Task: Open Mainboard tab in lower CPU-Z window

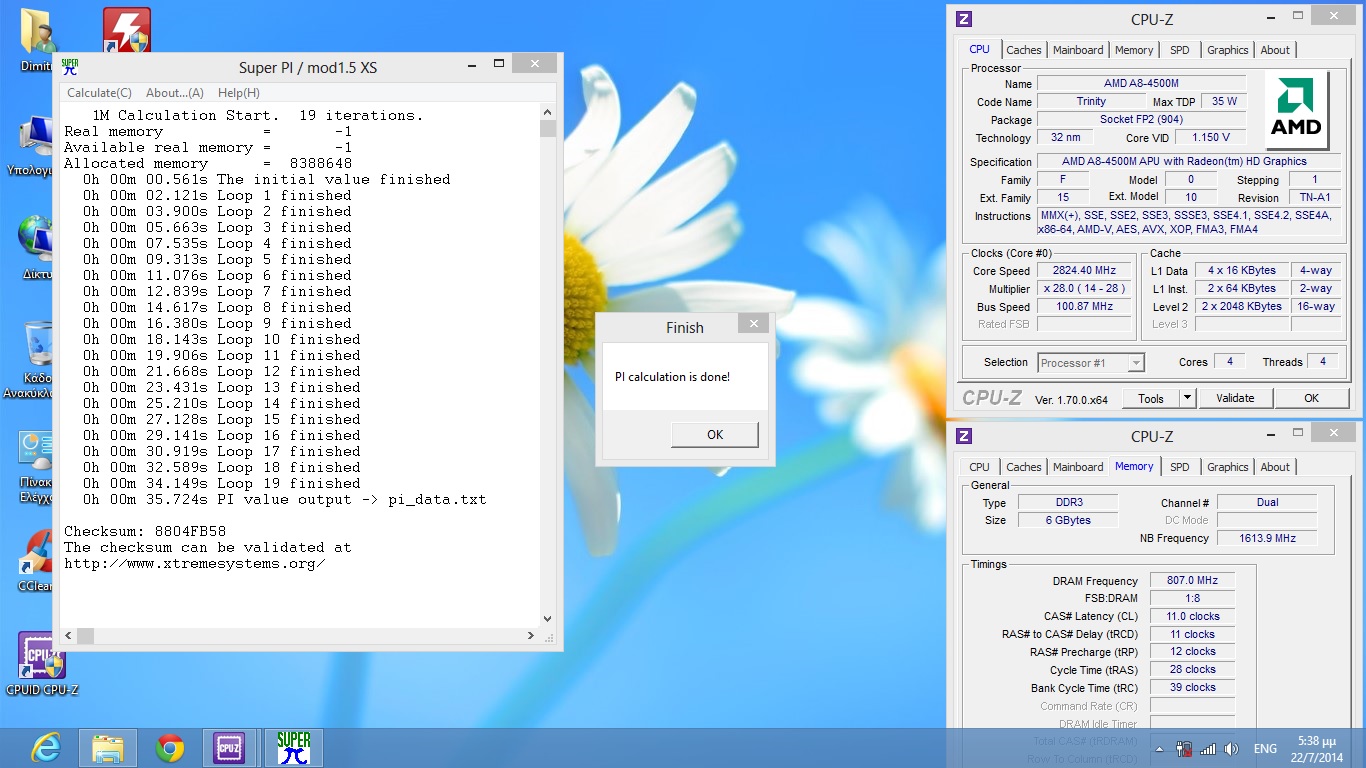Action: [x=1078, y=467]
